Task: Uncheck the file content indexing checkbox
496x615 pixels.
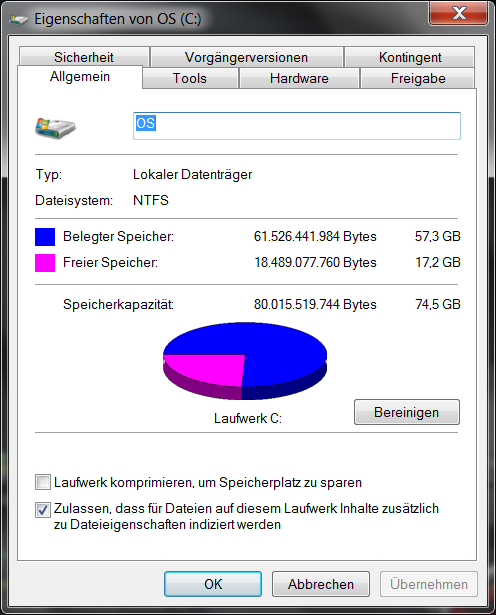Action: pos(43,509)
